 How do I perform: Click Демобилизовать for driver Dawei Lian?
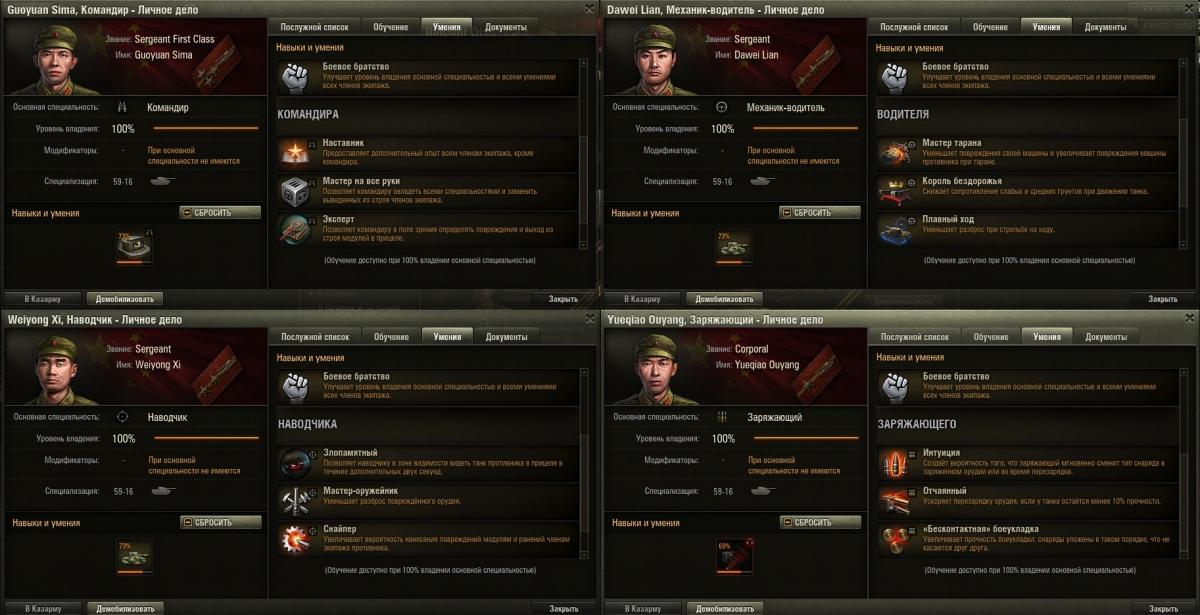coord(724,298)
